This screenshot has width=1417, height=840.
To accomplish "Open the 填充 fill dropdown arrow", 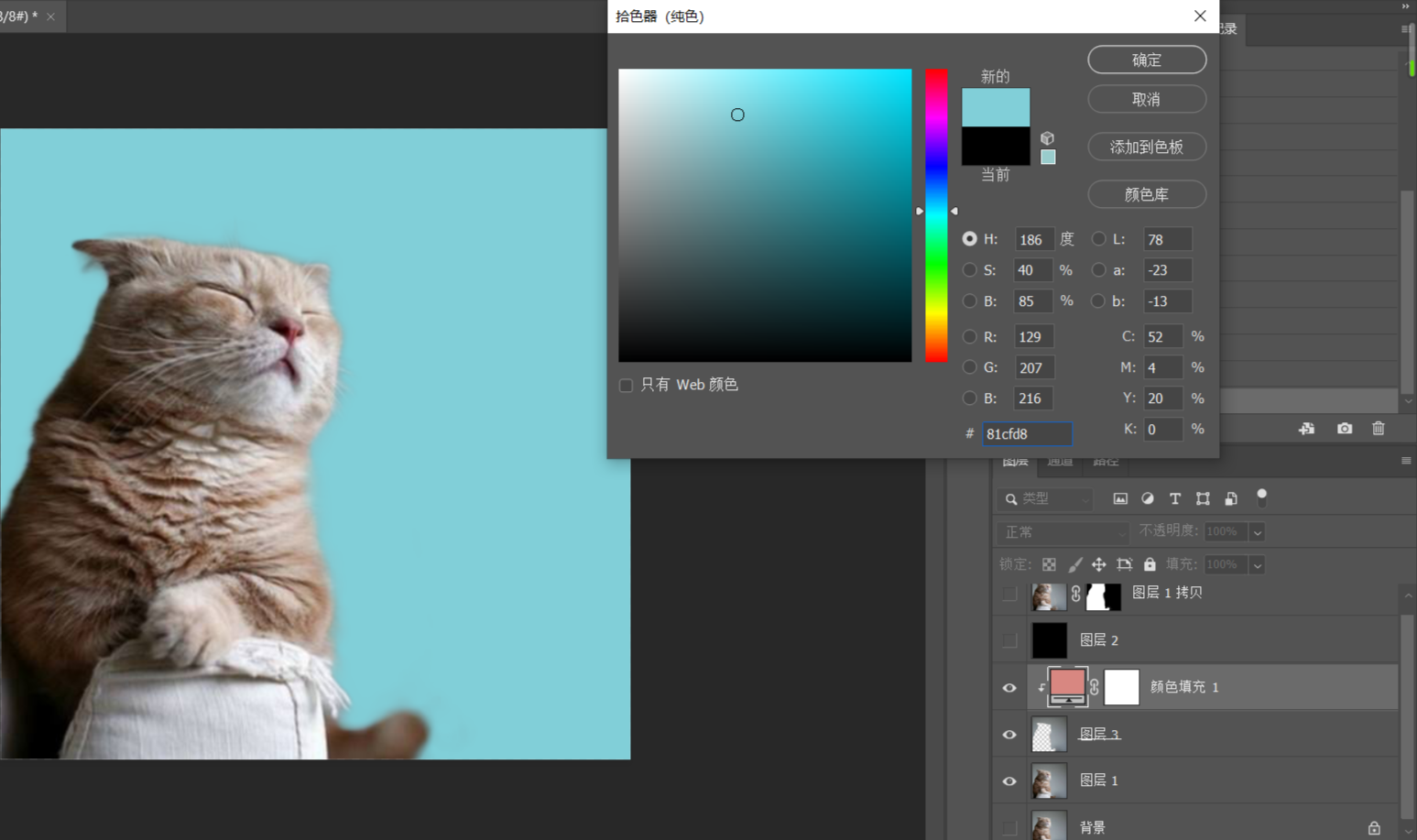I will point(1258,565).
